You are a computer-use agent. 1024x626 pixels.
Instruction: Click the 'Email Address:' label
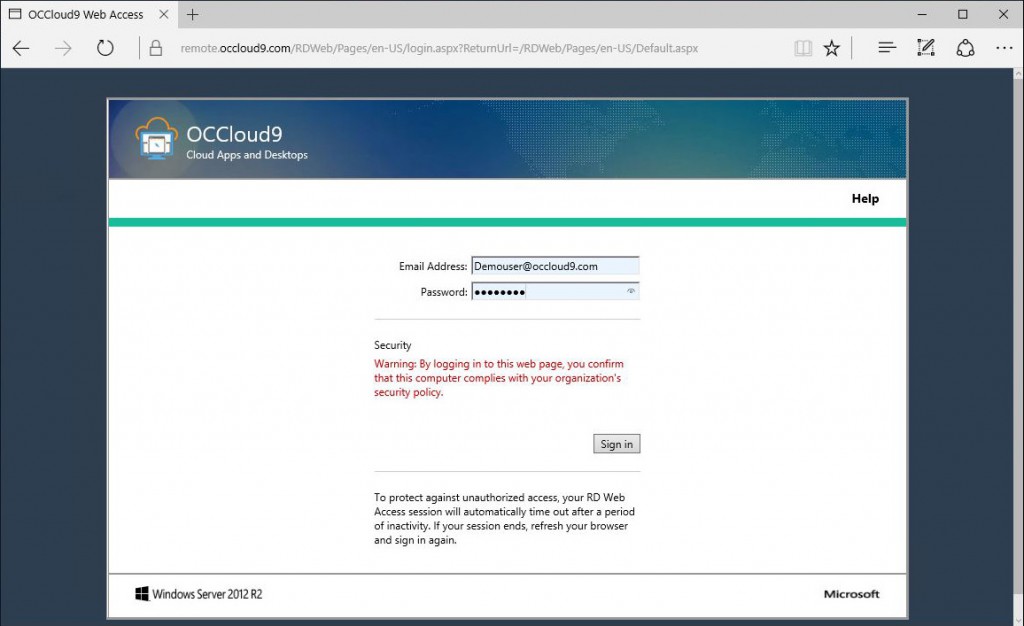pyautogui.click(x=433, y=266)
